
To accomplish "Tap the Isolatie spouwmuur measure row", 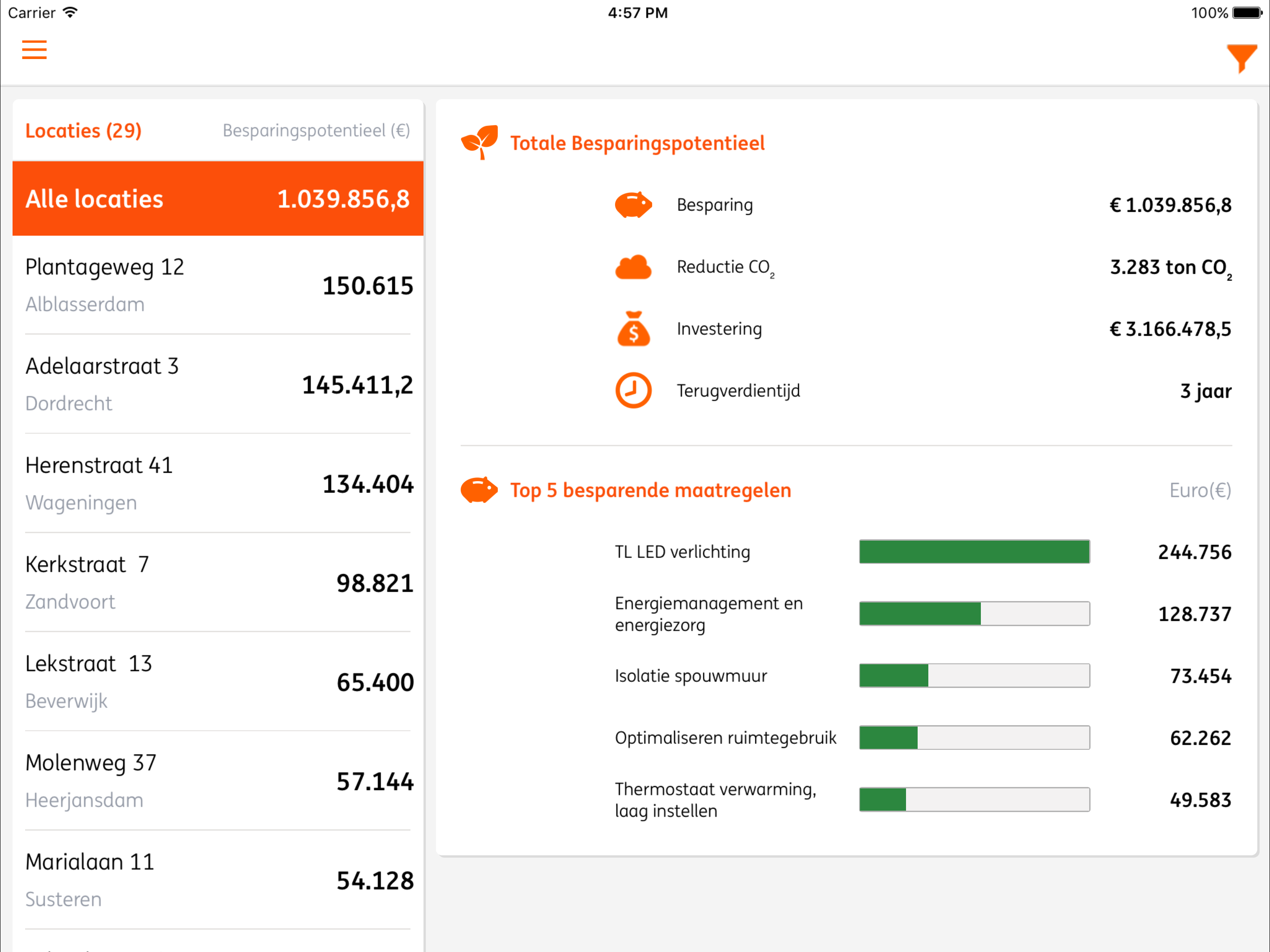I will point(922,676).
